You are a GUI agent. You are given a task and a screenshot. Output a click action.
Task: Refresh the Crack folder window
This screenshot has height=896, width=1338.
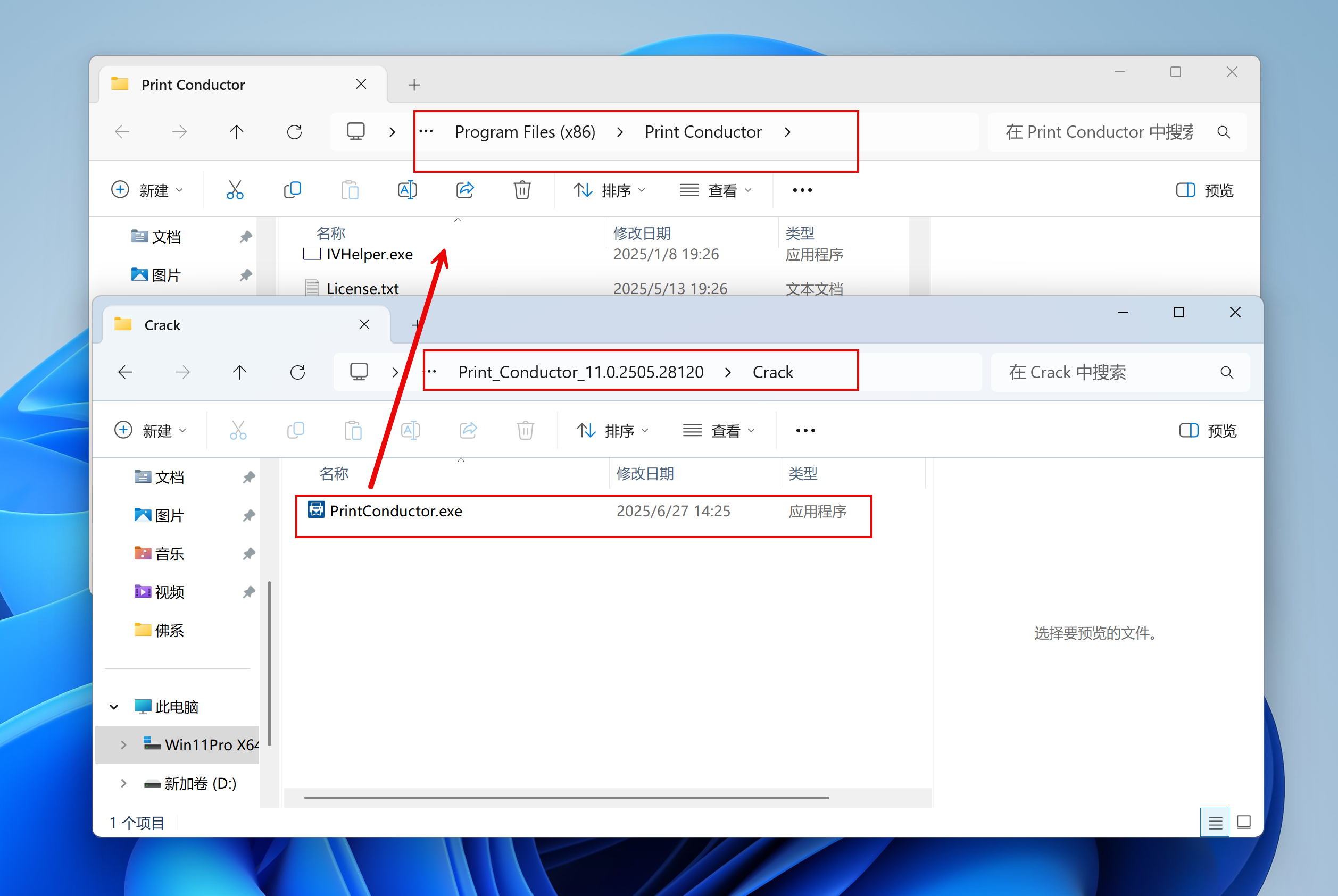coord(298,373)
